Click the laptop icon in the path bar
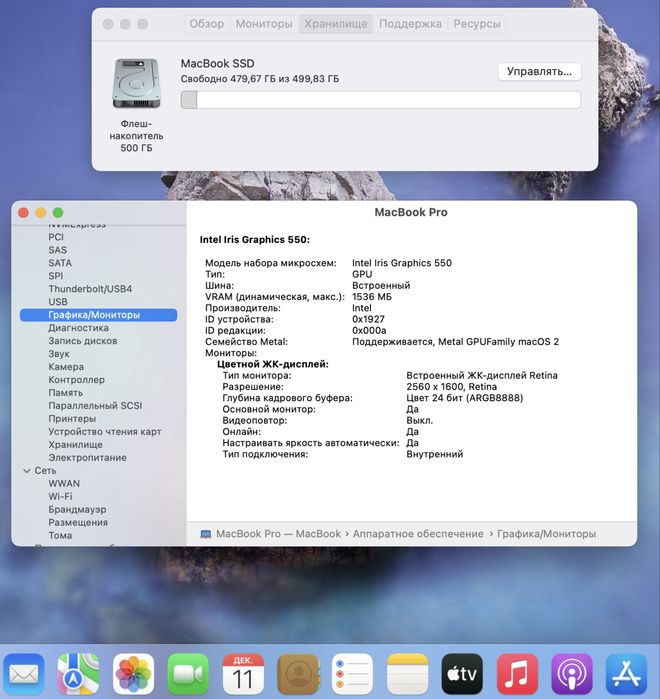 [205, 534]
